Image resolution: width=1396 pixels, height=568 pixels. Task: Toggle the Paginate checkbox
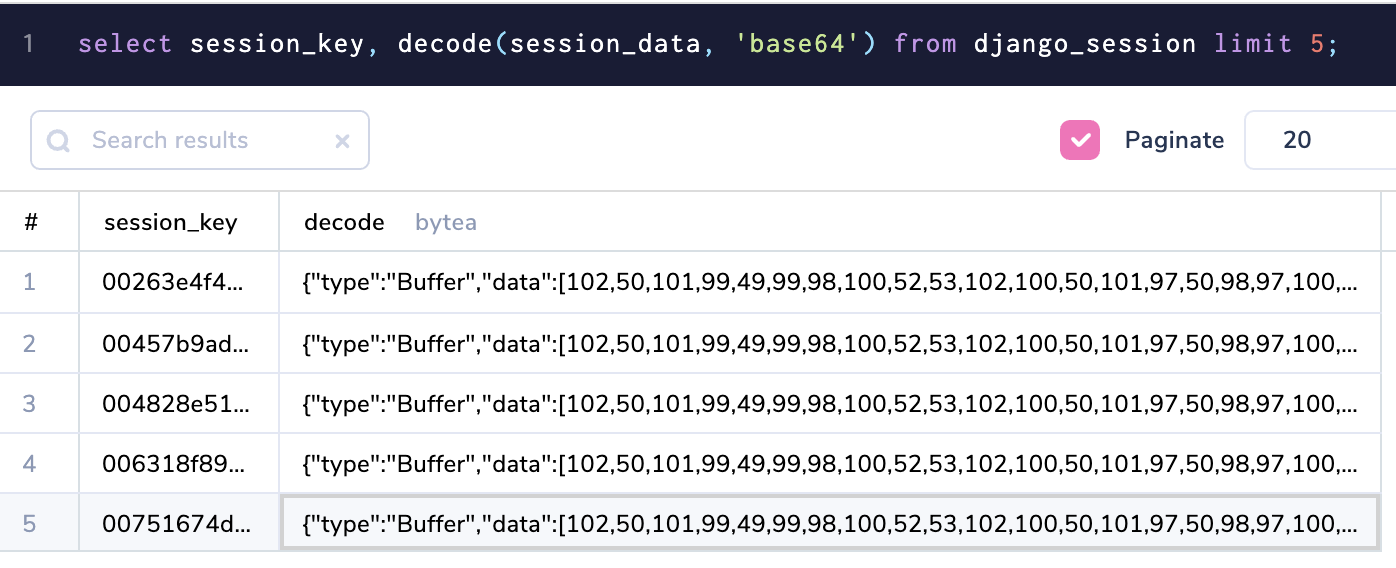pos(1080,140)
